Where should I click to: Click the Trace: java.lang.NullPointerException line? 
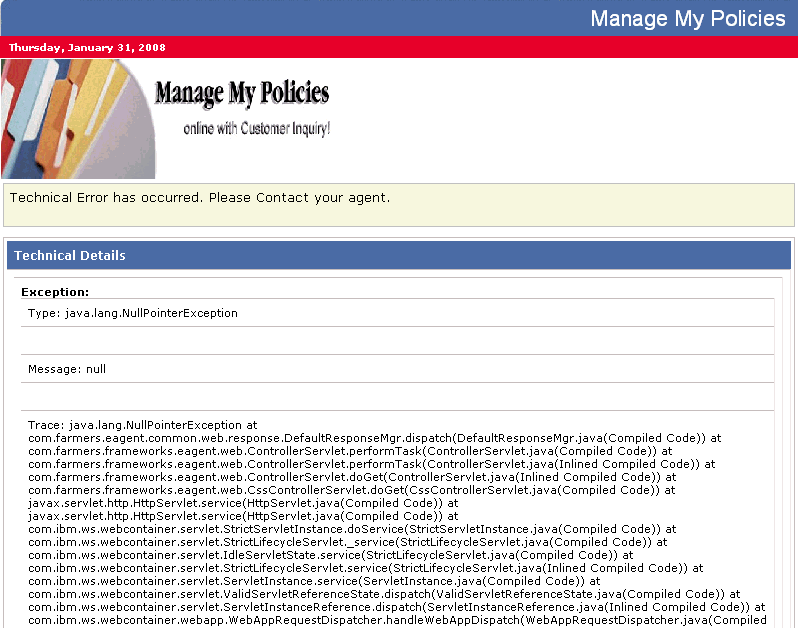tap(142, 425)
